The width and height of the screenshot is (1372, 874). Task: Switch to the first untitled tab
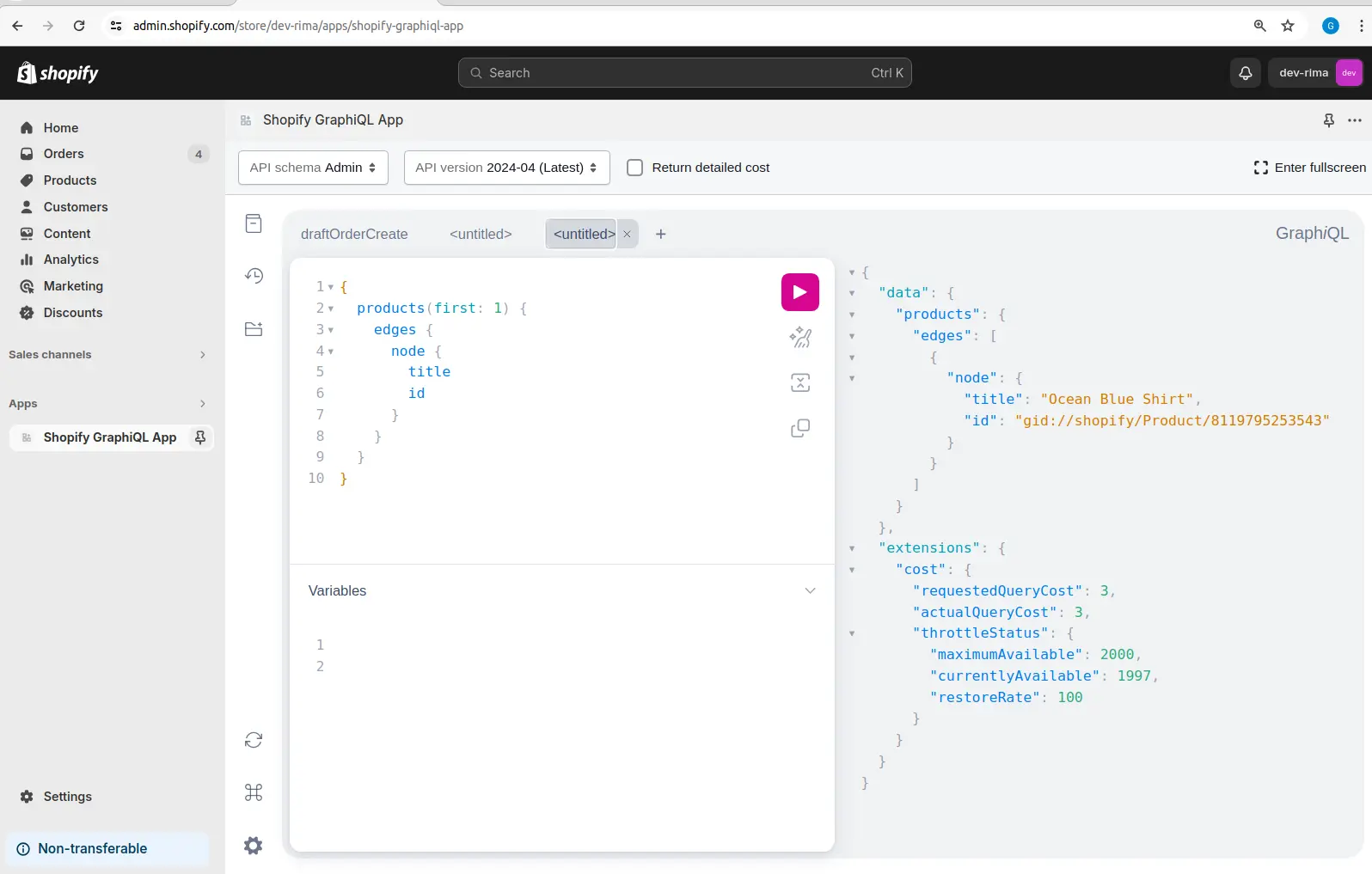pos(481,234)
